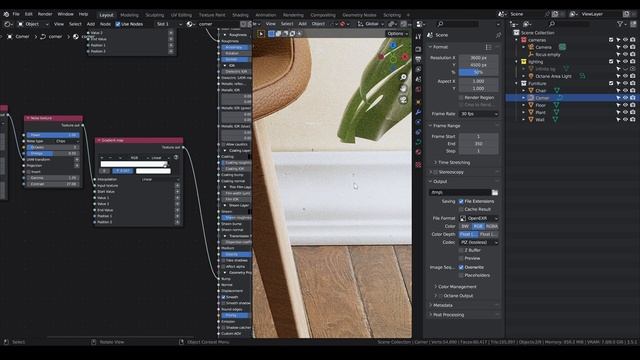640x360 pixels.
Task: Enable the Z Buffer checkbox
Action: 461,250
